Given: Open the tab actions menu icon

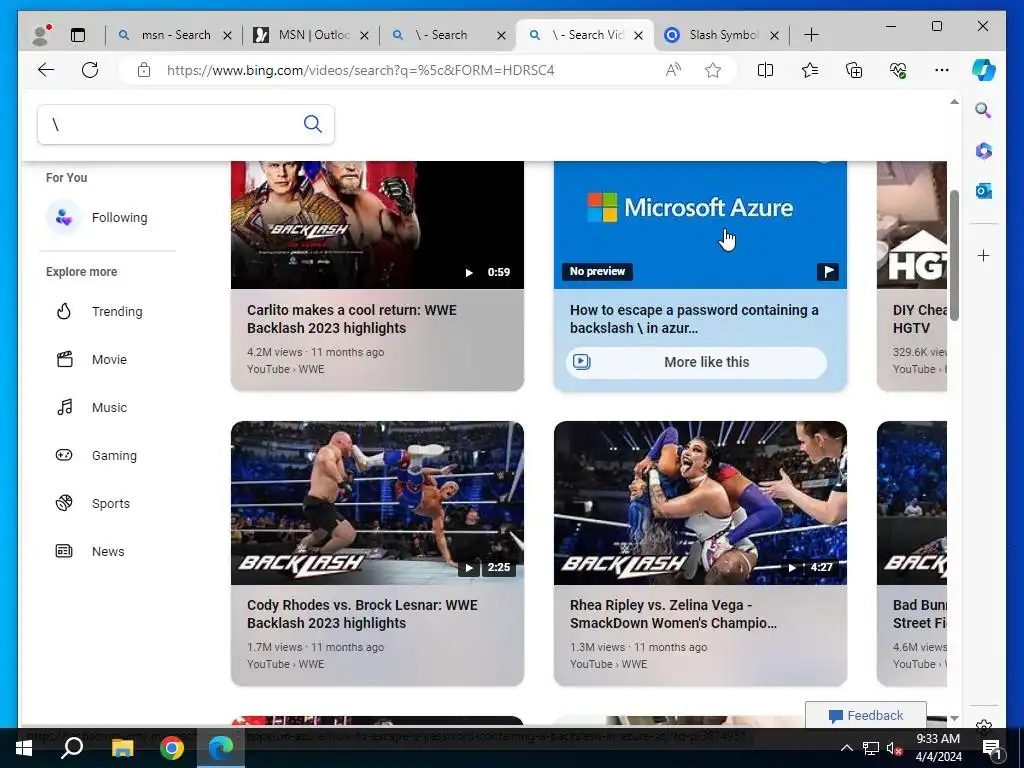Looking at the screenshot, I should pos(78,35).
